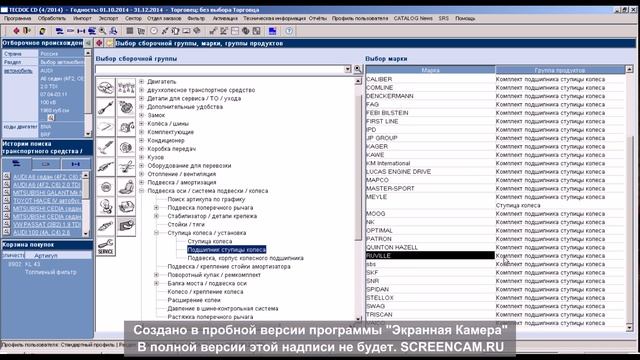The width and height of the screenshot is (640, 360).
Task: Select the shock absorber assembly group icon
Action: coord(106,147)
